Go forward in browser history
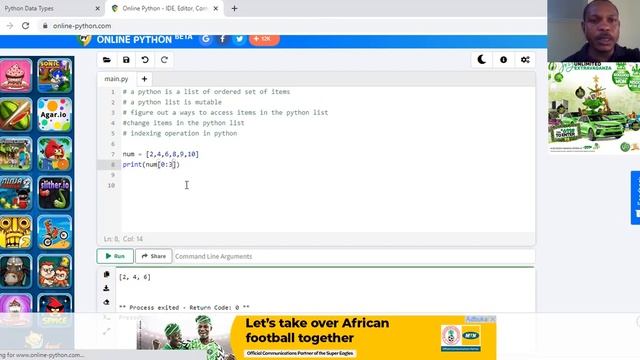Image resolution: width=640 pixels, height=360 pixels. (x=9, y=26)
